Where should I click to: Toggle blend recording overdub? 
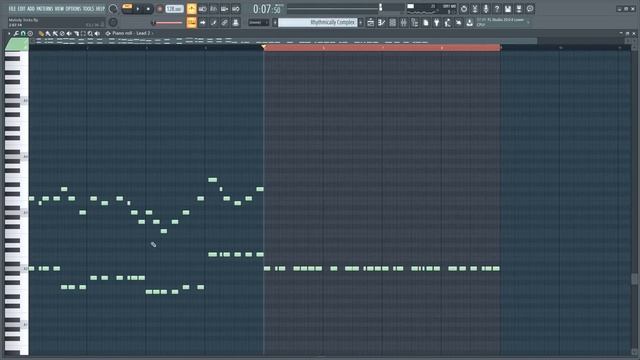[224, 9]
